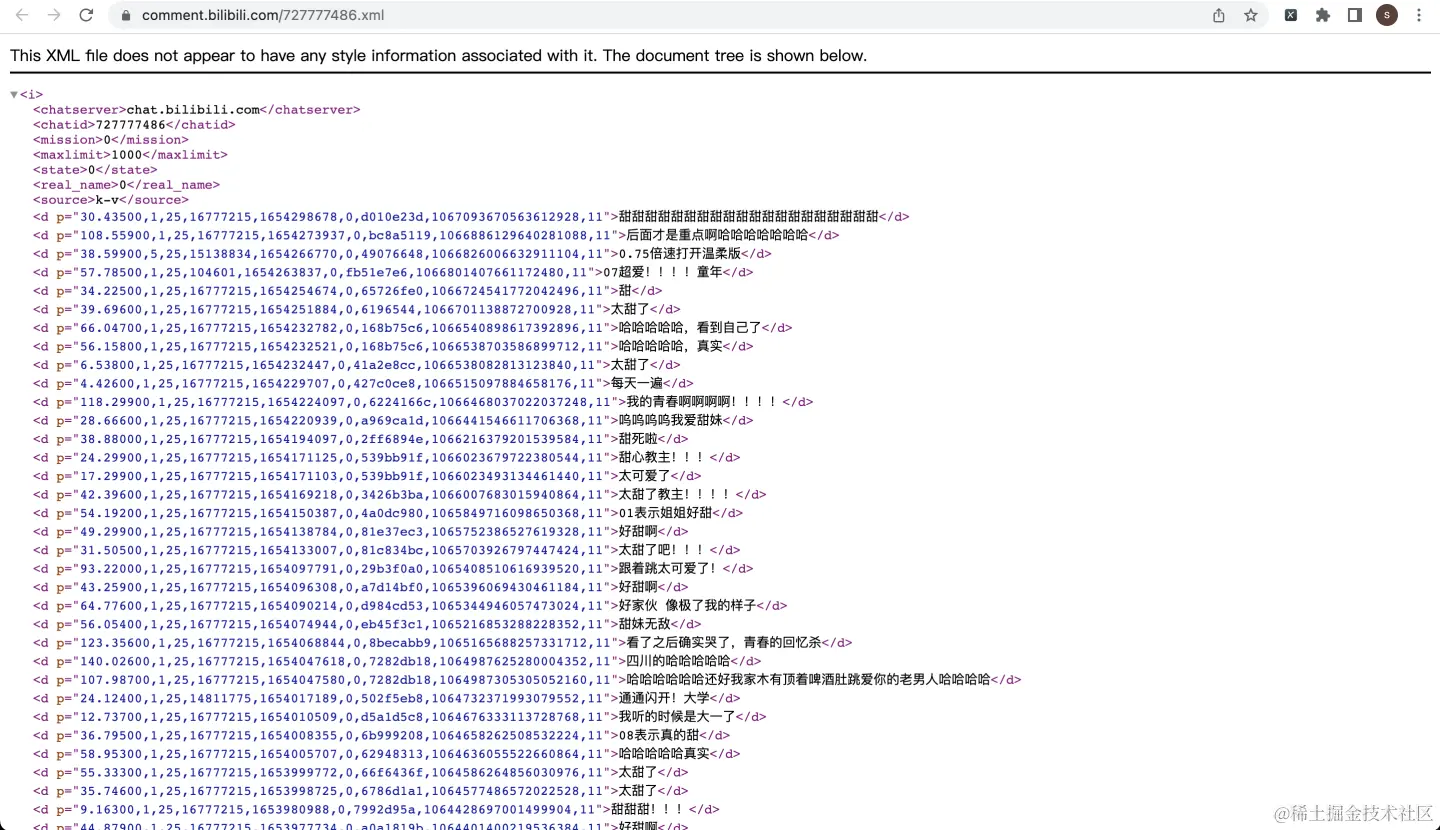The width and height of the screenshot is (1440, 830).
Task: Select the real_name element line
Action: (x=126, y=185)
